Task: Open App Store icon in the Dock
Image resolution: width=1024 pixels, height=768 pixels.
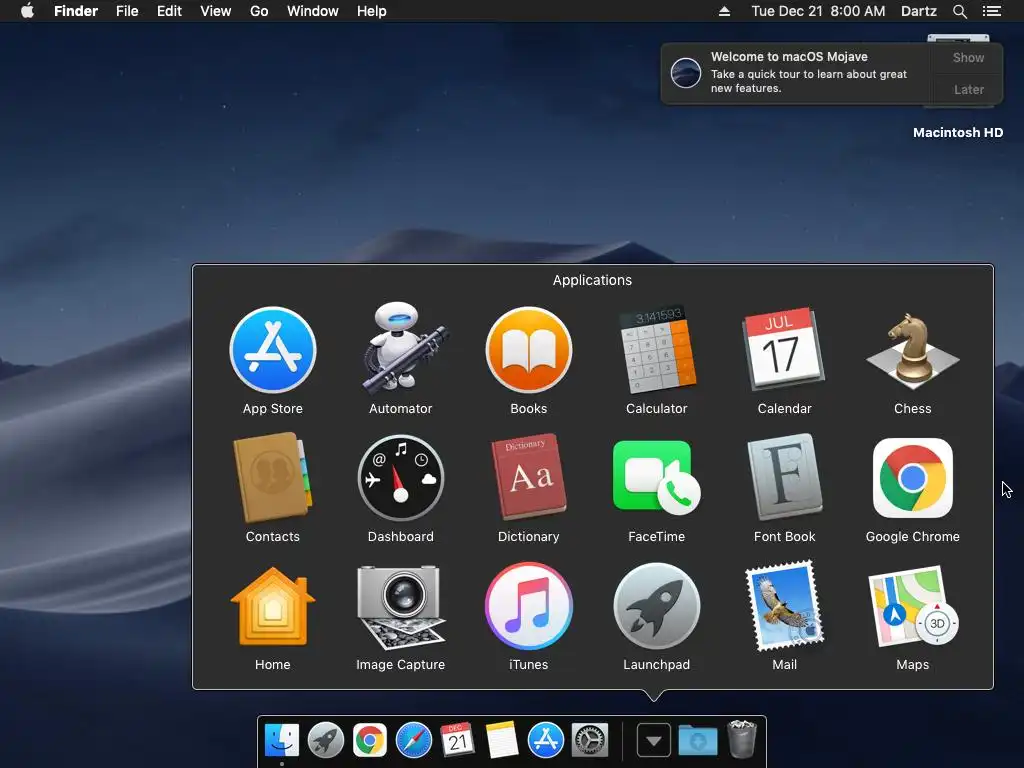Action: [x=545, y=741]
